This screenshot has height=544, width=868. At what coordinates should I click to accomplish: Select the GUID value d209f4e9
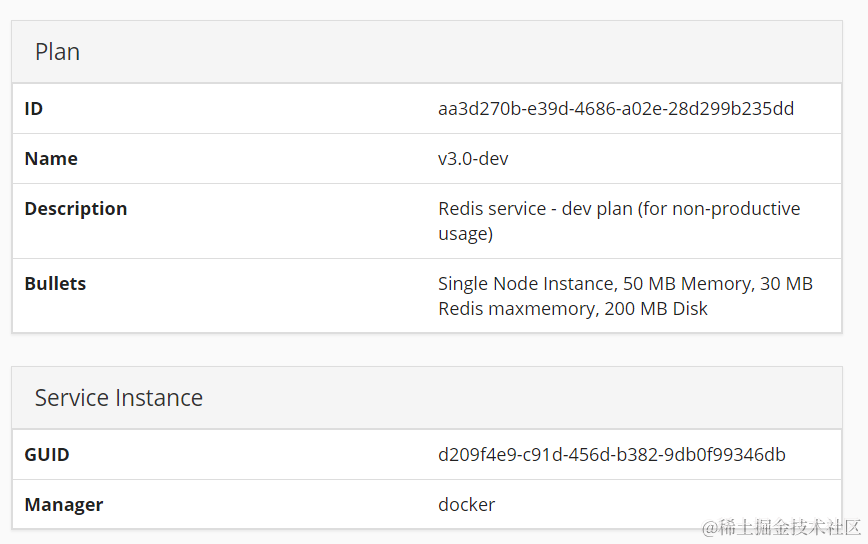click(x=611, y=454)
